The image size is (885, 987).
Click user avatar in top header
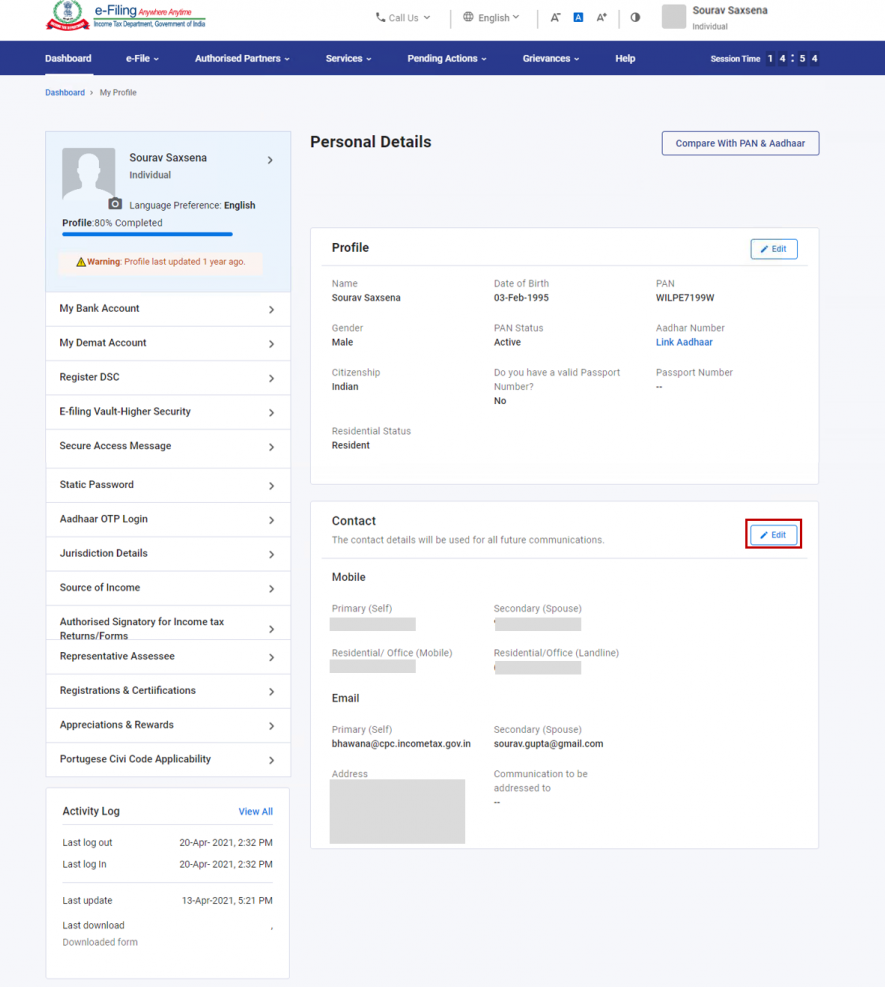pyautogui.click(x=674, y=17)
